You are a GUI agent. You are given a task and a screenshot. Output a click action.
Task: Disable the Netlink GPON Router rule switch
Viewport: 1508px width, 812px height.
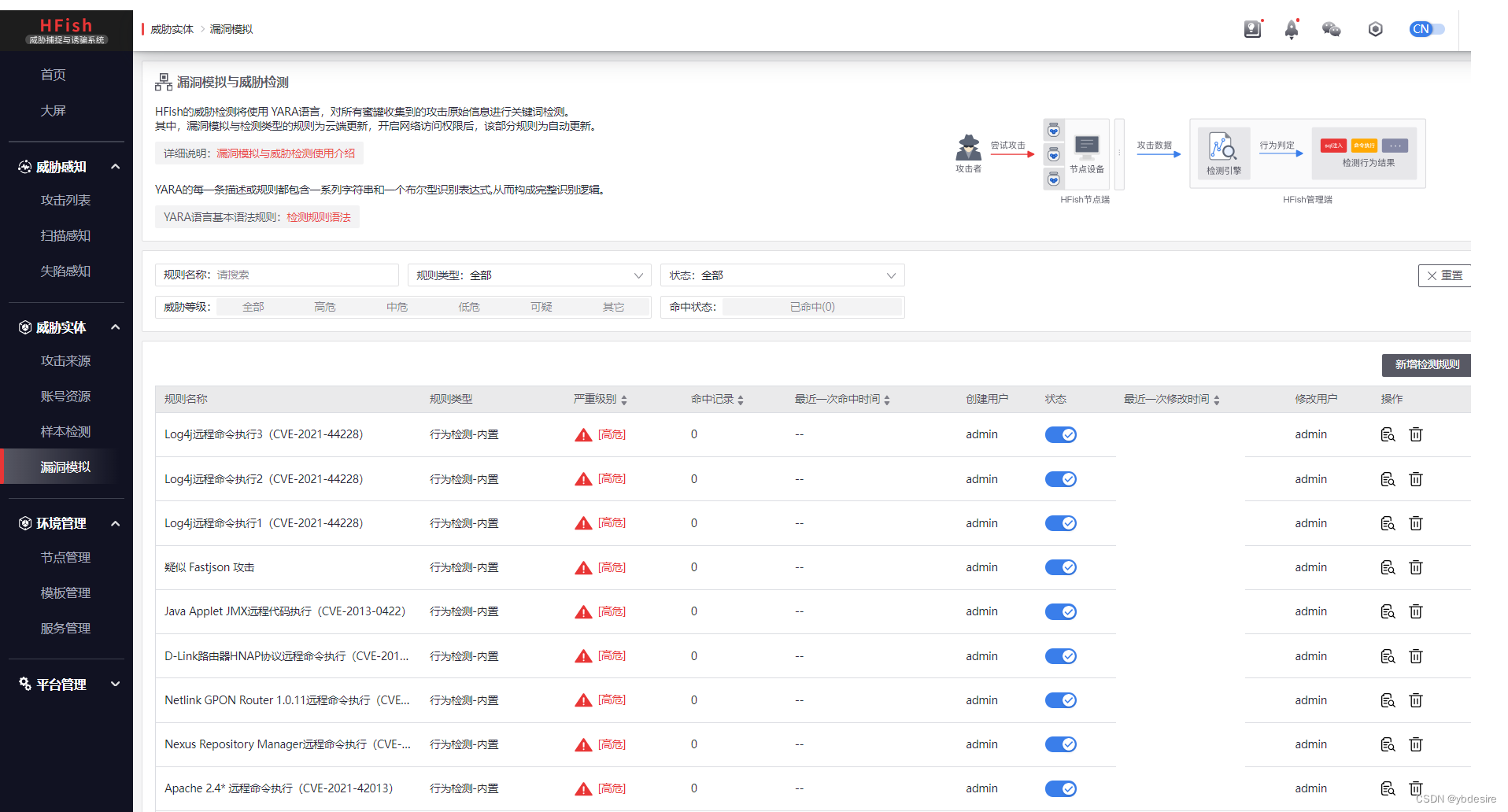(1060, 700)
